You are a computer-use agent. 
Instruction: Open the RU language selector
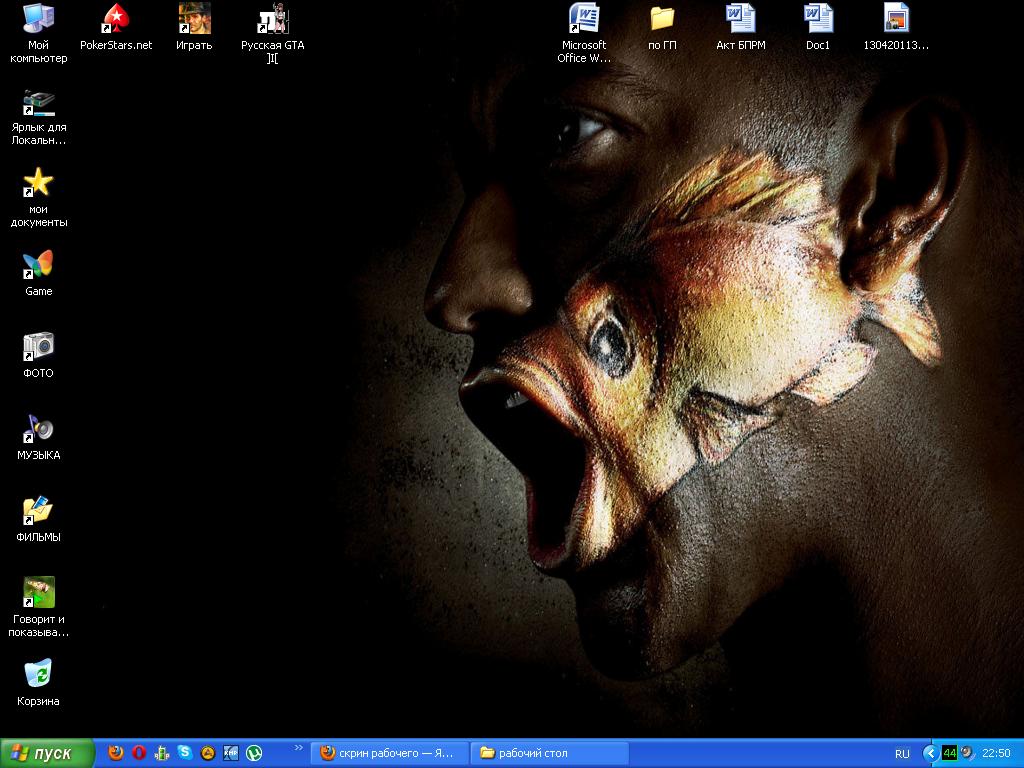[902, 753]
